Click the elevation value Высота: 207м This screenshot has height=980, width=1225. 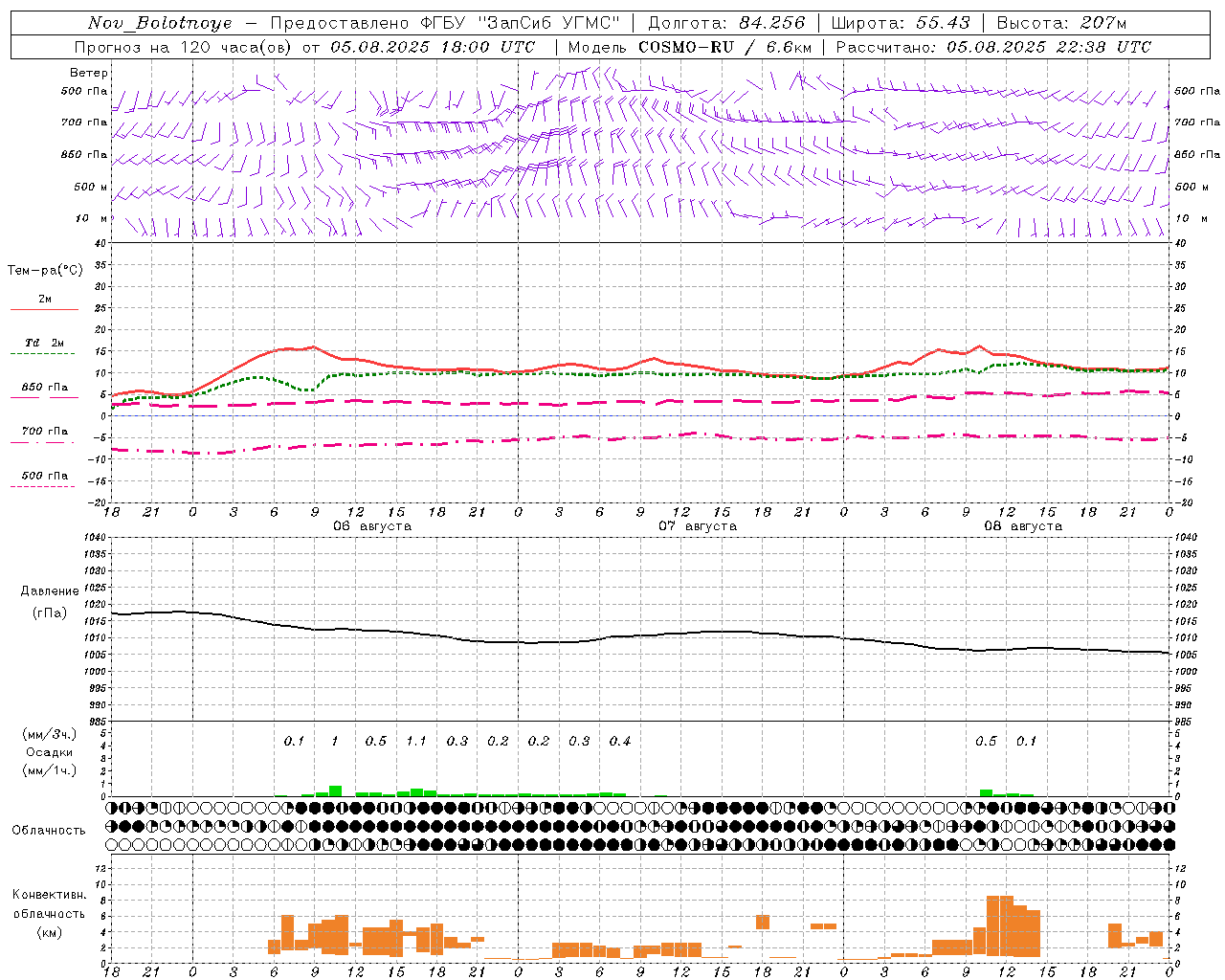tap(1061, 23)
